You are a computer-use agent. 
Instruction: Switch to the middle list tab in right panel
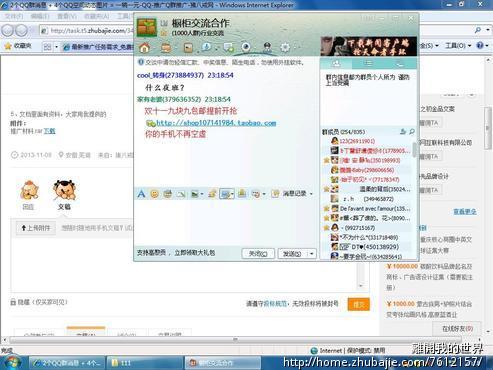point(368,63)
